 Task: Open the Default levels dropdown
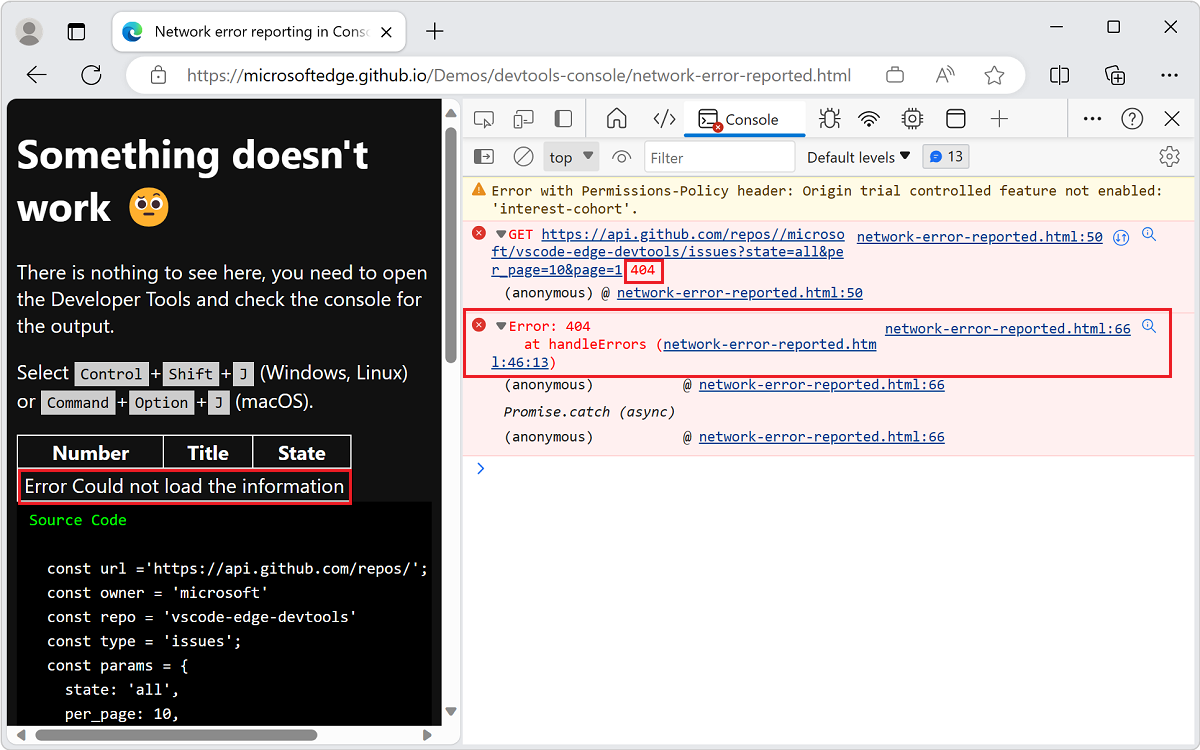[856, 156]
